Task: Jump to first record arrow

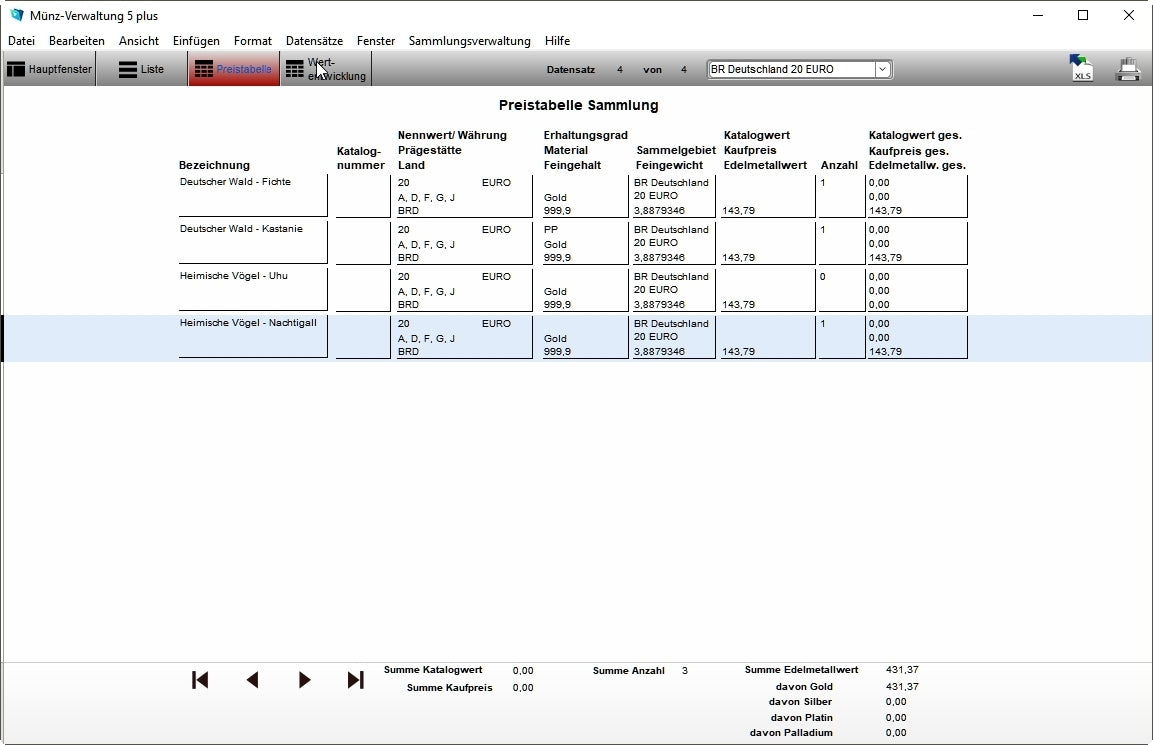Action: point(200,680)
